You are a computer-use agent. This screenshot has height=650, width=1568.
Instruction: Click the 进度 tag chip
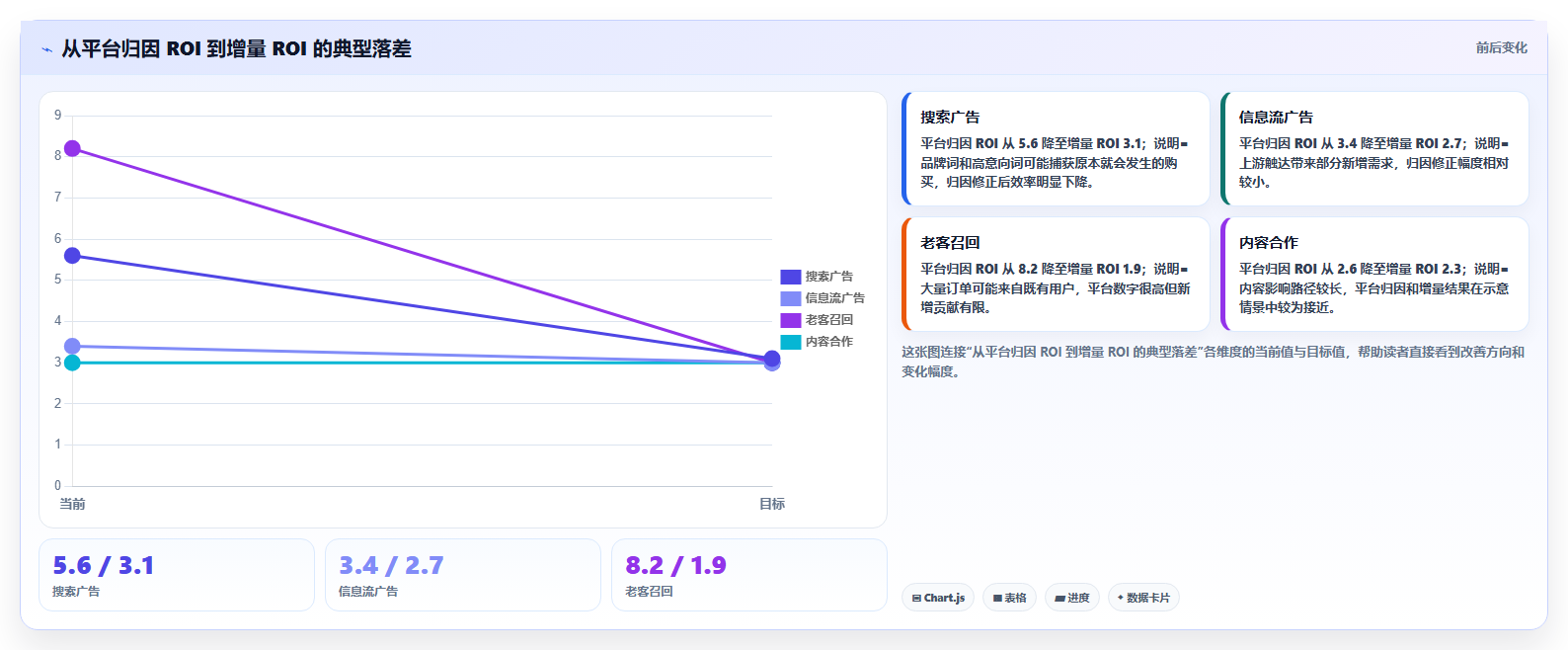pyautogui.click(x=1071, y=598)
